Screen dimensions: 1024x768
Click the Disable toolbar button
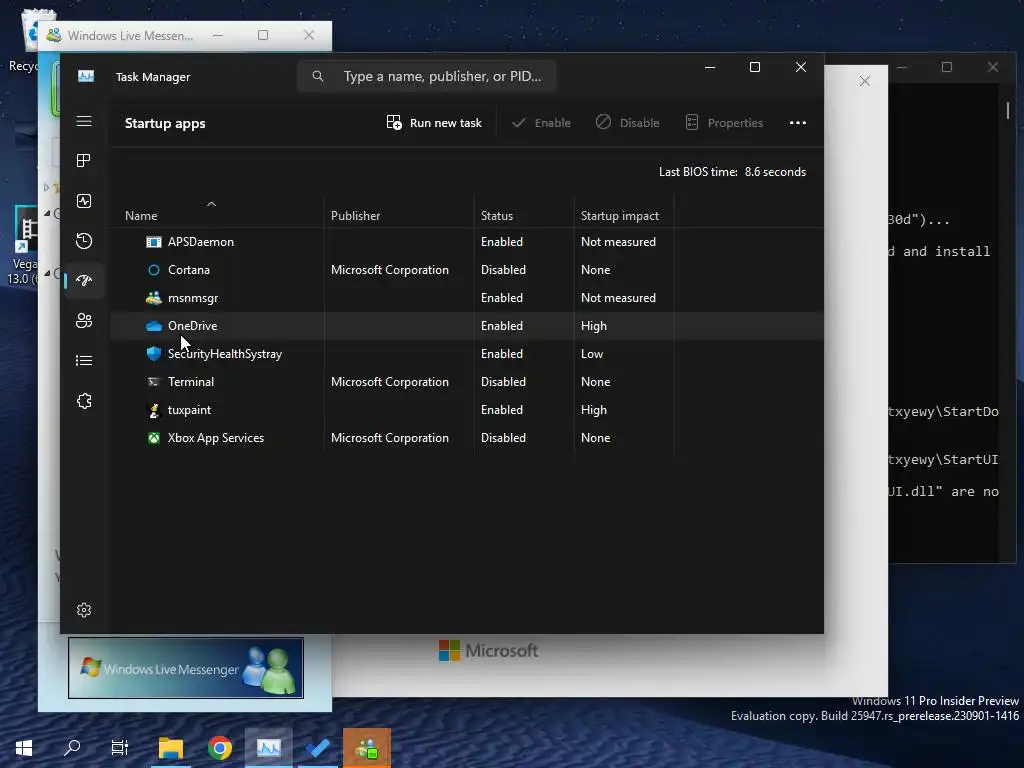[x=628, y=123]
